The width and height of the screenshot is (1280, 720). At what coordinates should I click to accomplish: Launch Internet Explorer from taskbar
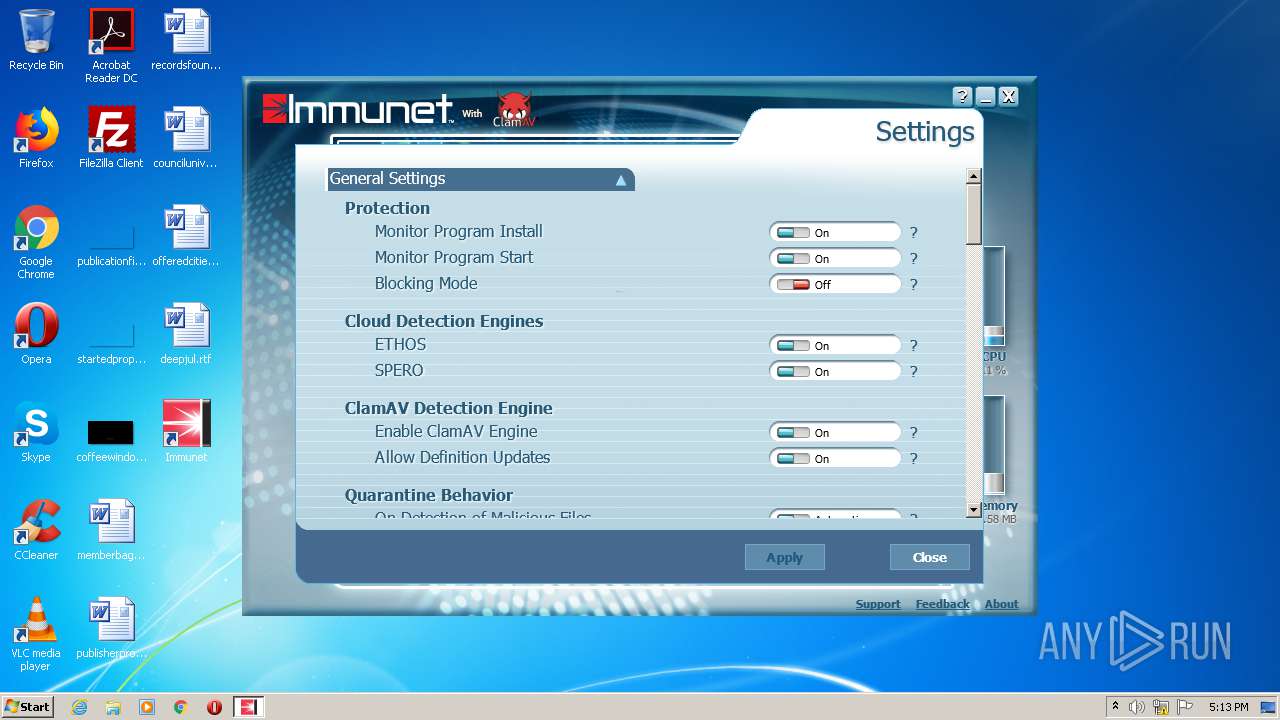coord(79,707)
